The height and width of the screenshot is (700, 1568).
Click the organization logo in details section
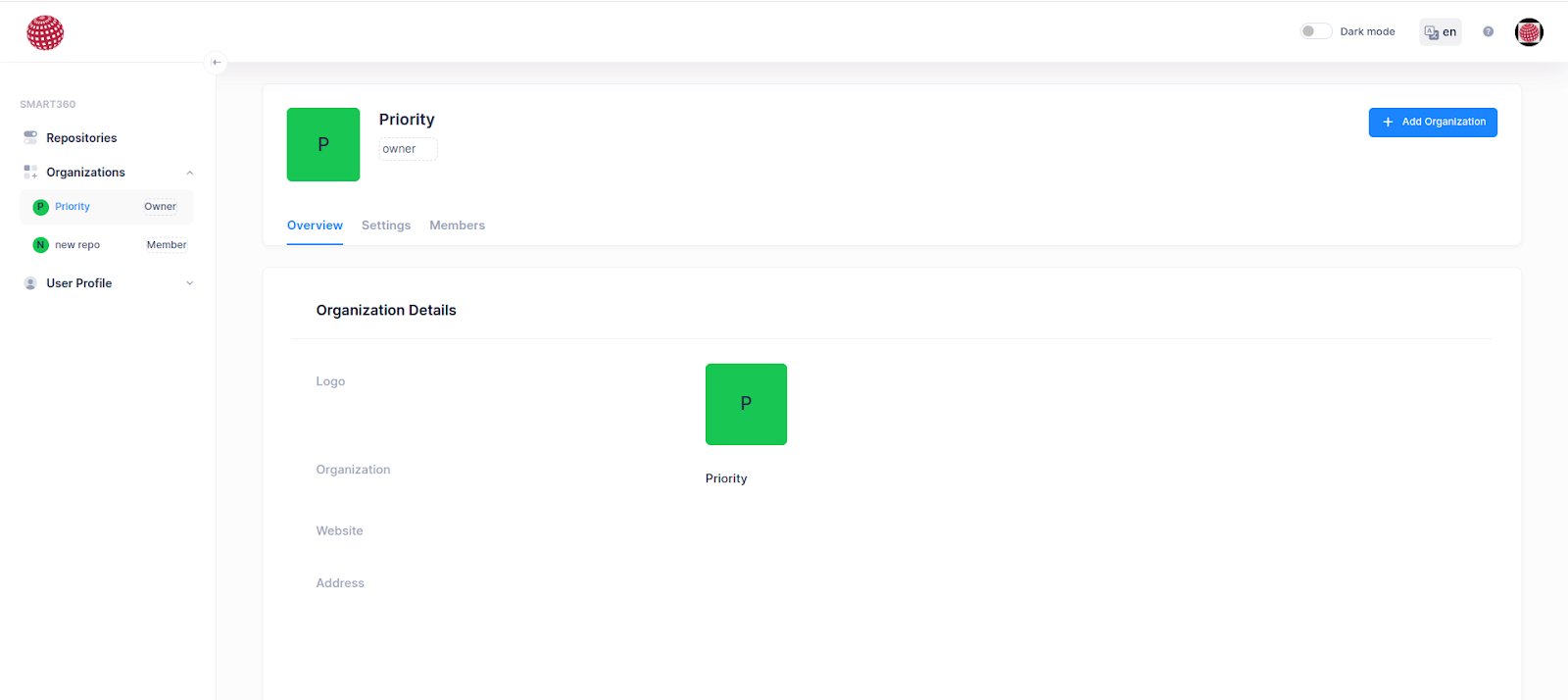(x=746, y=404)
